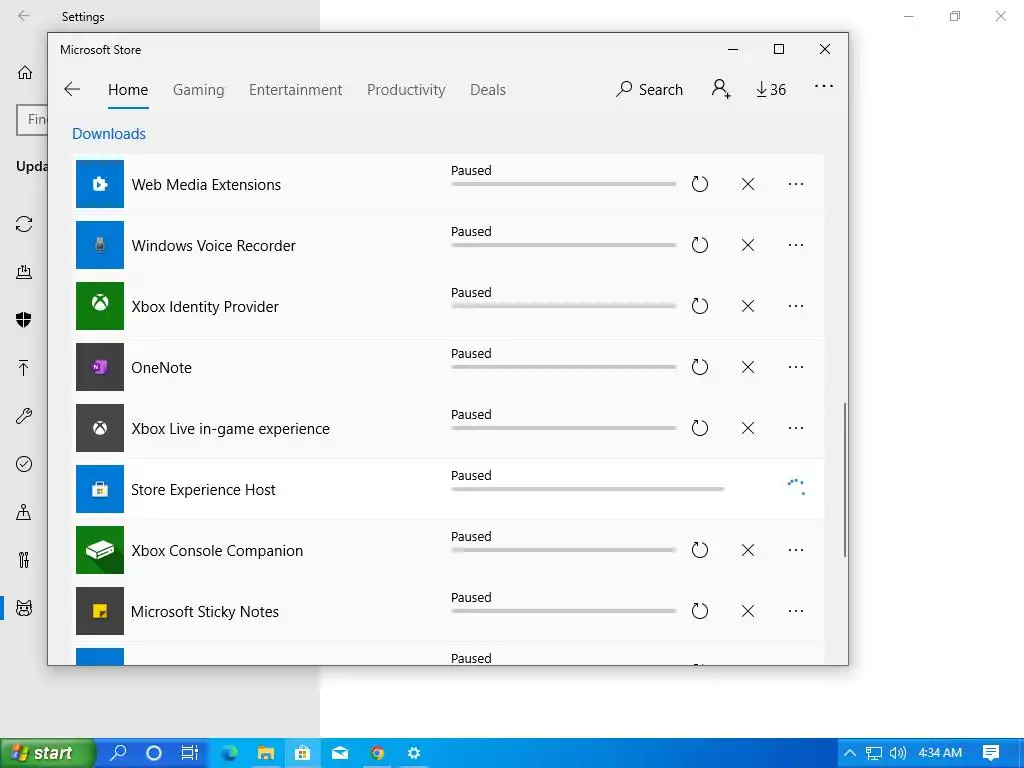Open more options for Web Media Extensions
1024x768 pixels.
[x=795, y=184]
